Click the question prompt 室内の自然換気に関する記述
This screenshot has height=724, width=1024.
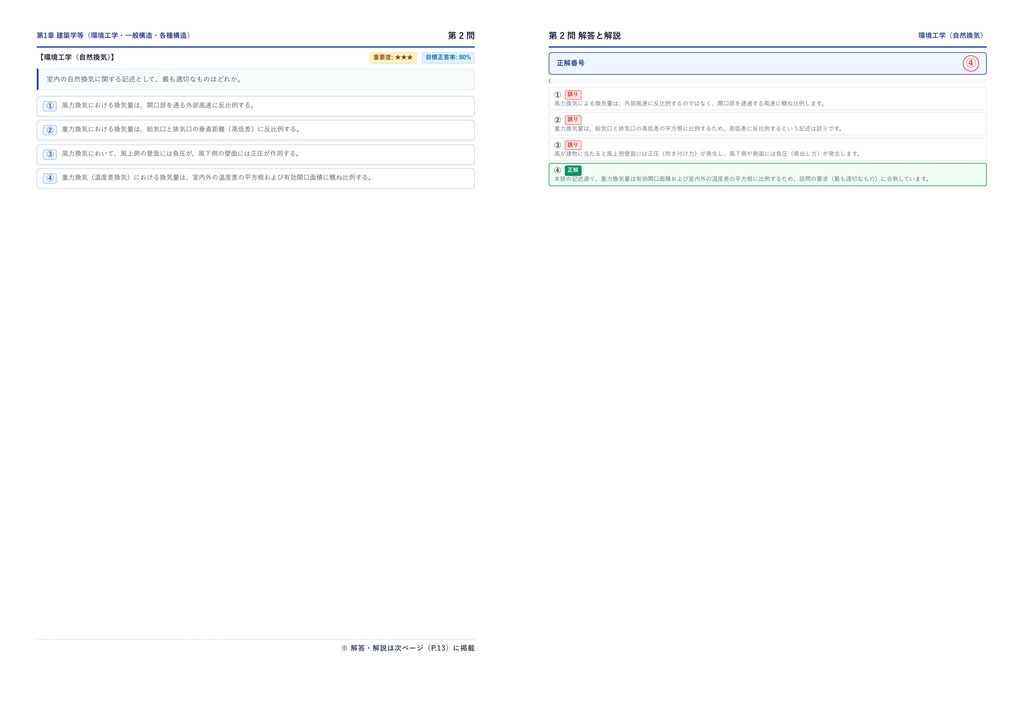pos(144,79)
